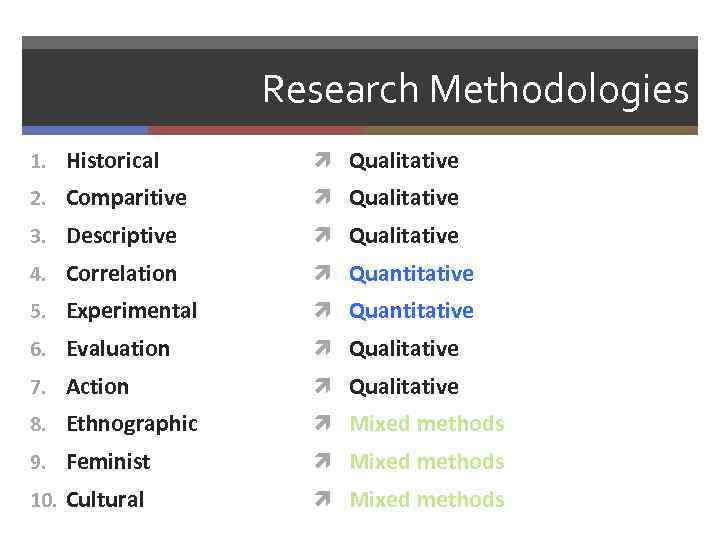The image size is (720, 540).
Task: Click the red segment of the title underline
Action: (256, 130)
